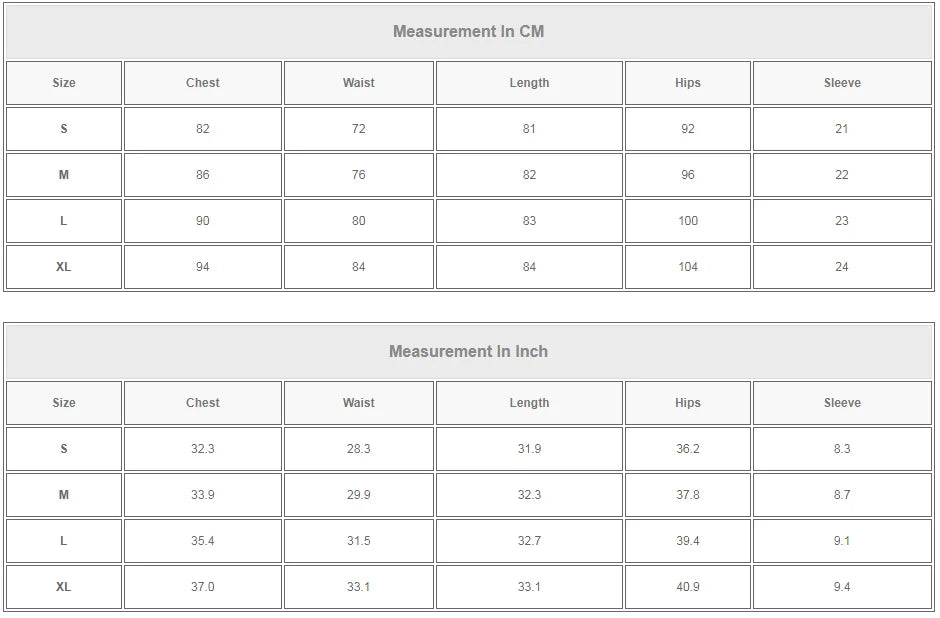The image size is (940, 618).
Task: Click the 37.0 chest value for XL
Action: [202, 587]
